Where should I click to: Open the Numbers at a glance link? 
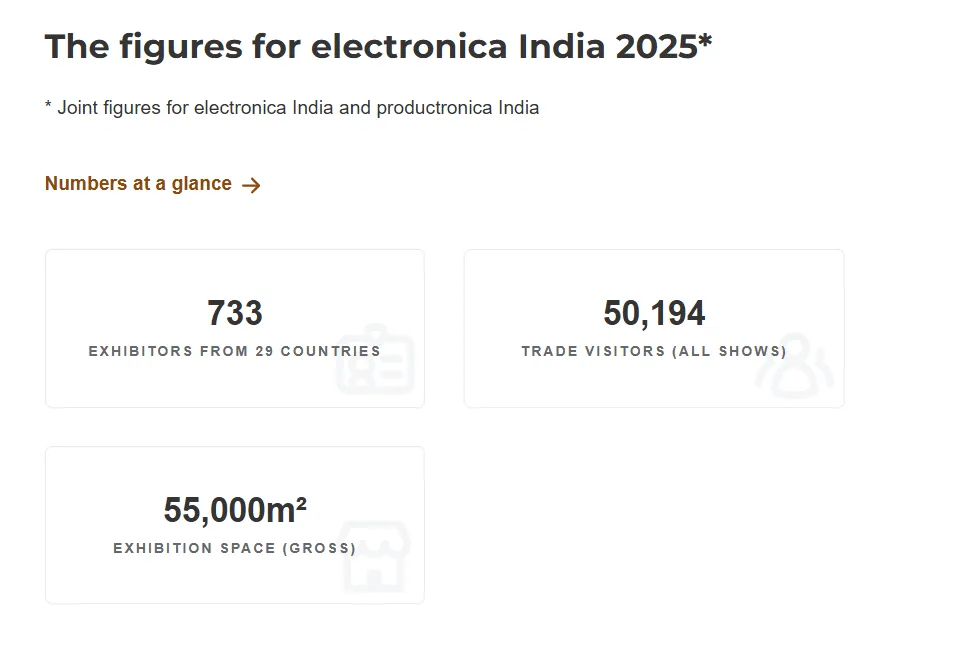coord(153,184)
